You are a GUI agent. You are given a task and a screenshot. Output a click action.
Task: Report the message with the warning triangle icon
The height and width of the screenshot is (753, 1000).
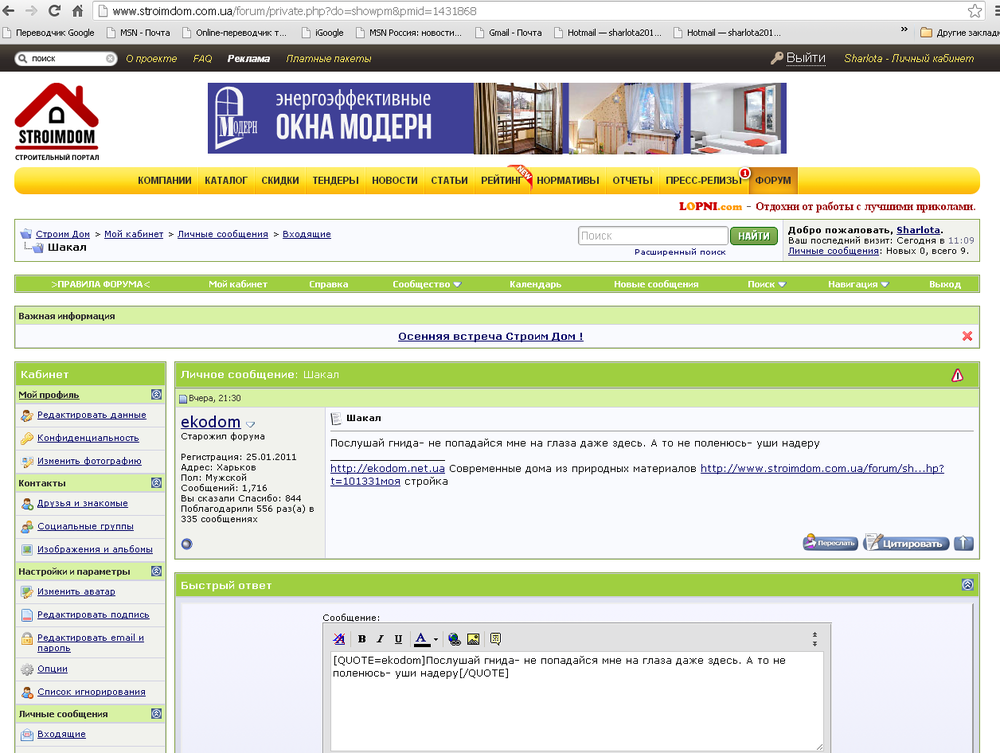957,375
